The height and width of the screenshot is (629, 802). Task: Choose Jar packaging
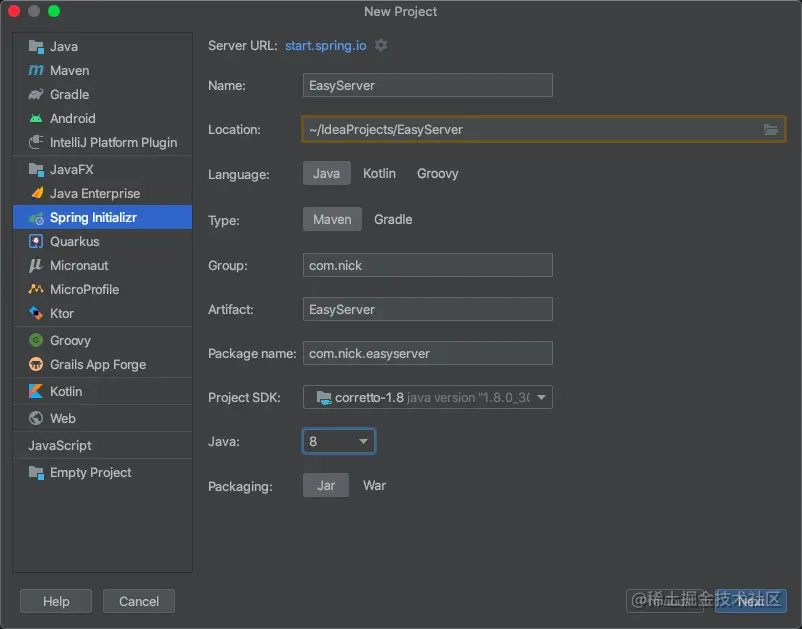[326, 485]
